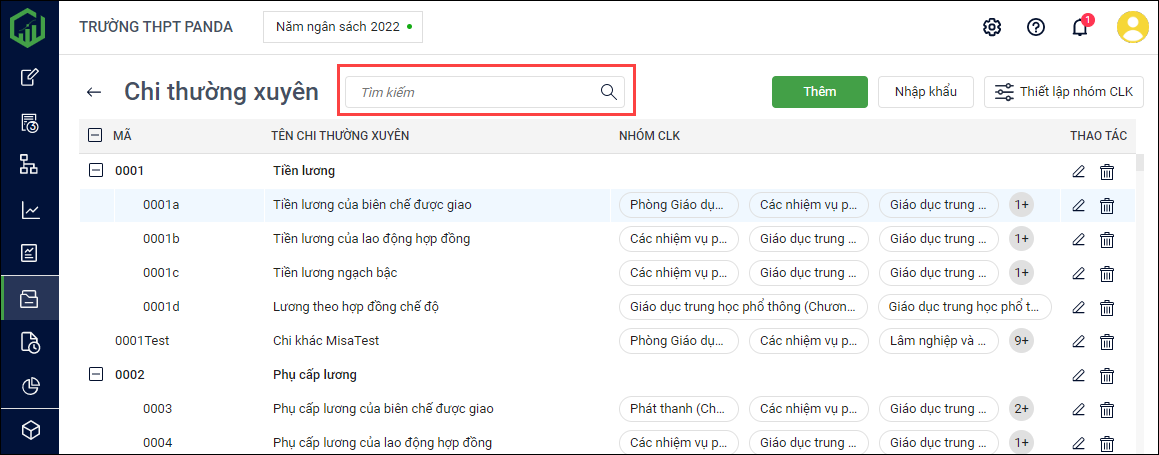Screen dimensions: 1159x455
Task: Click the search magnifier icon
Action: (x=608, y=92)
